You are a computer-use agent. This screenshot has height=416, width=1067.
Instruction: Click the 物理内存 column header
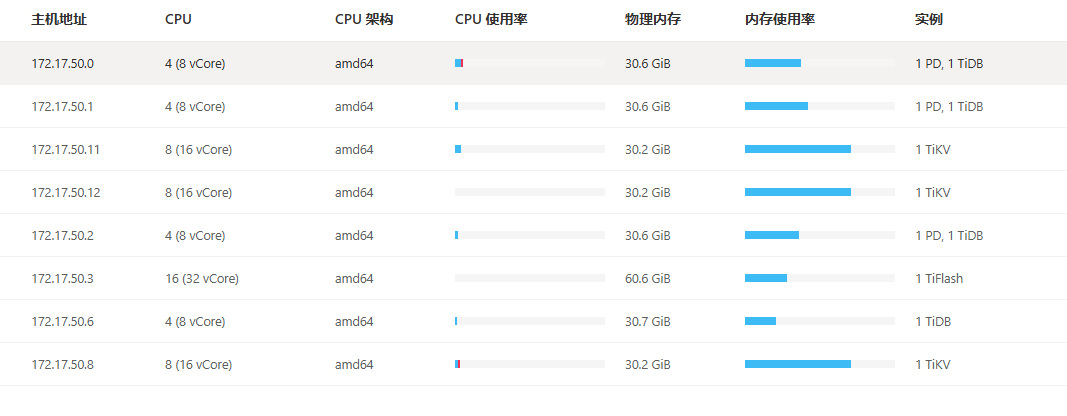click(650, 19)
